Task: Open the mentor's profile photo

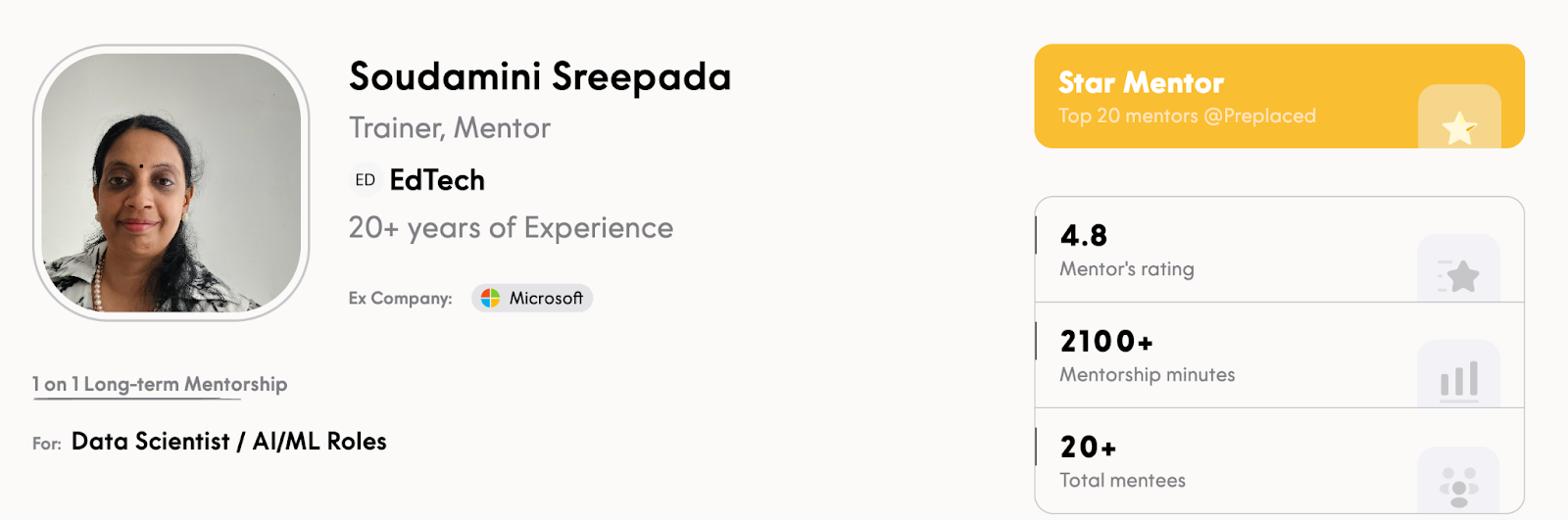Action: (171, 183)
